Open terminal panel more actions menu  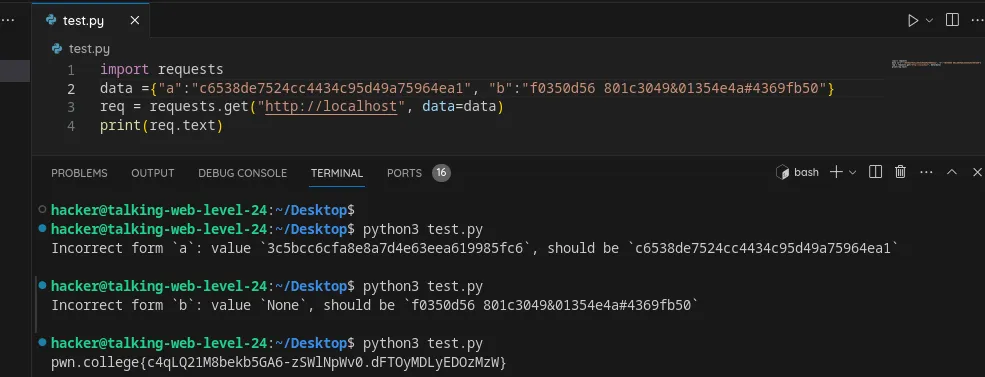coord(926,172)
